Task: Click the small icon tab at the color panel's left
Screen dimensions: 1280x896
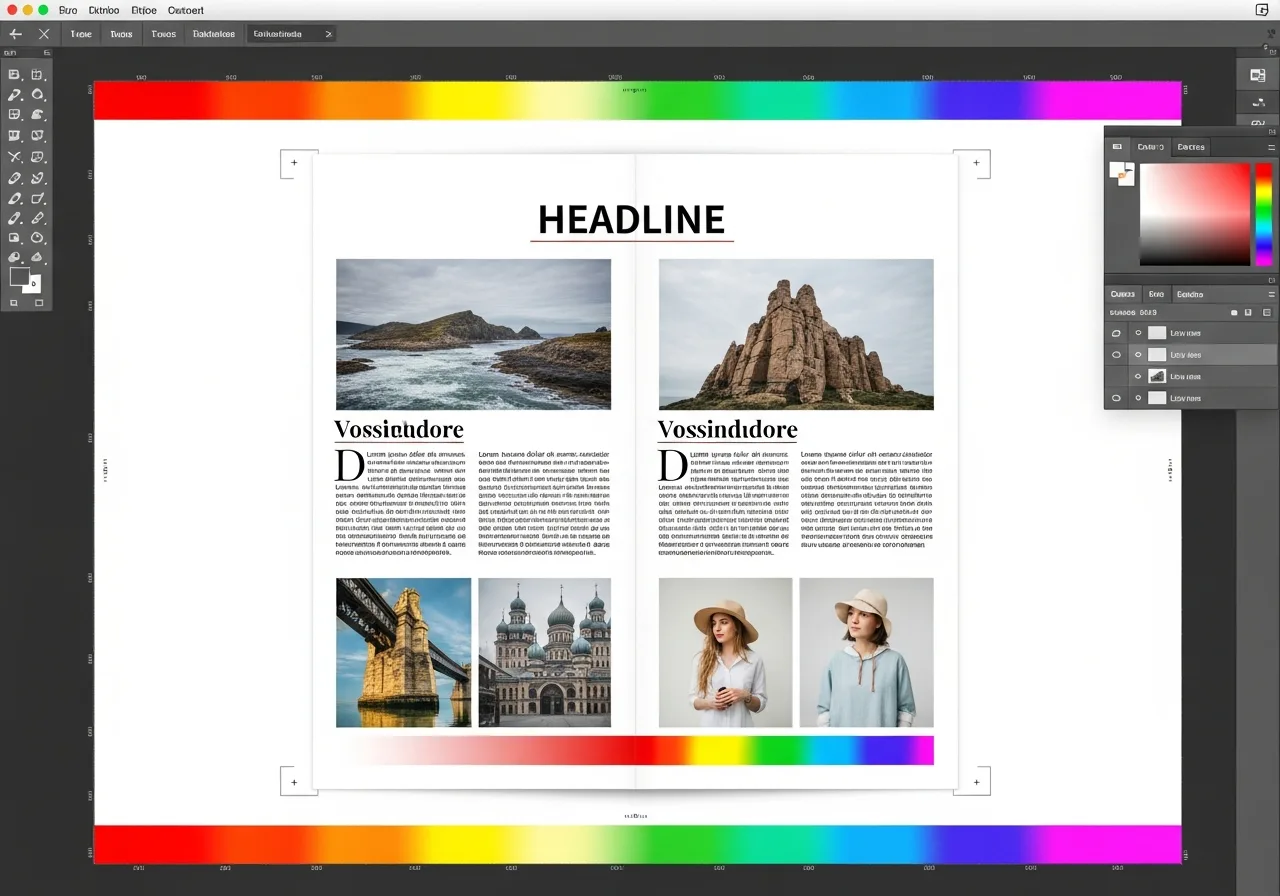Action: click(x=1117, y=147)
